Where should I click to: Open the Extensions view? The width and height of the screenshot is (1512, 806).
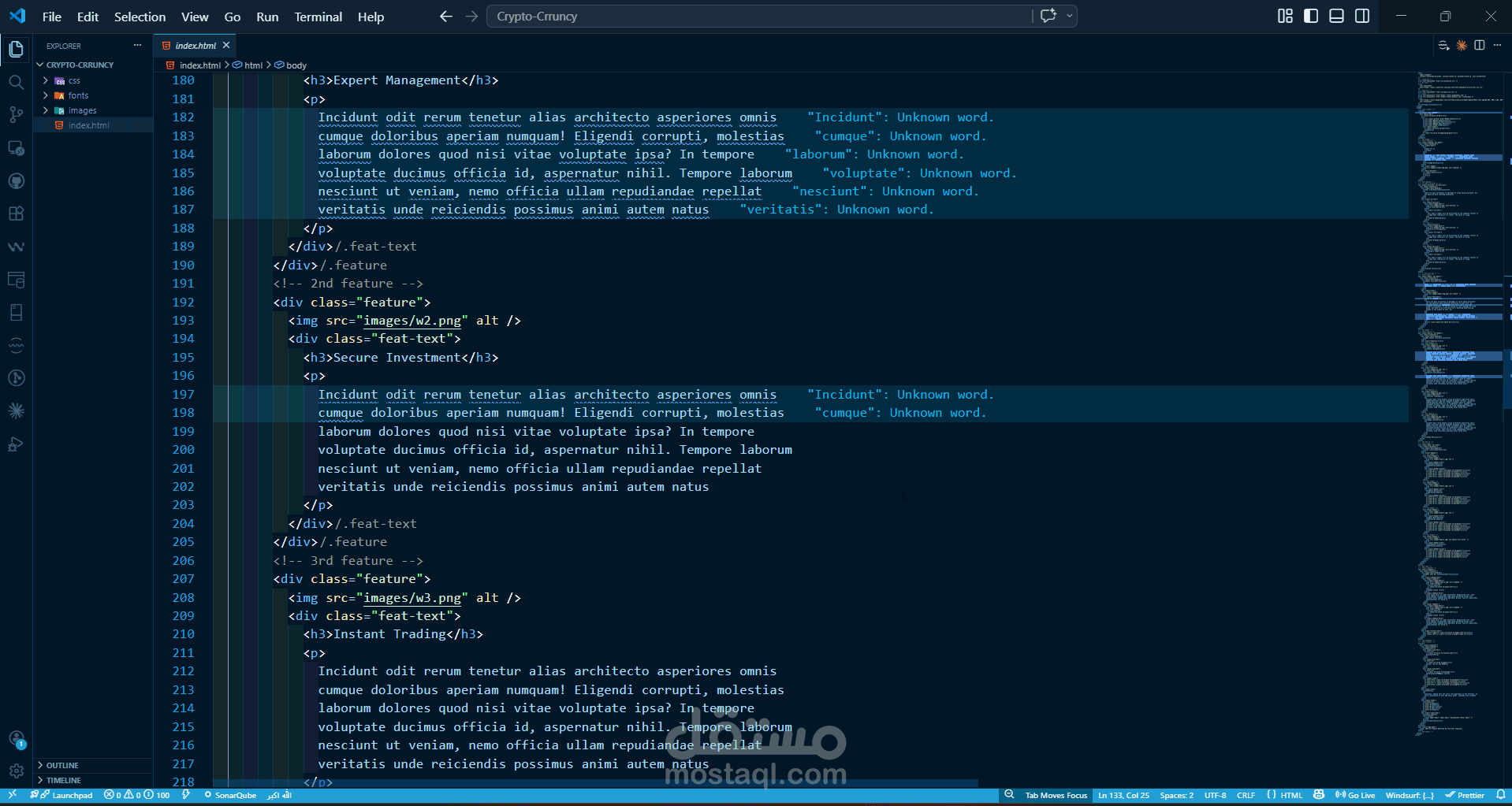16,214
